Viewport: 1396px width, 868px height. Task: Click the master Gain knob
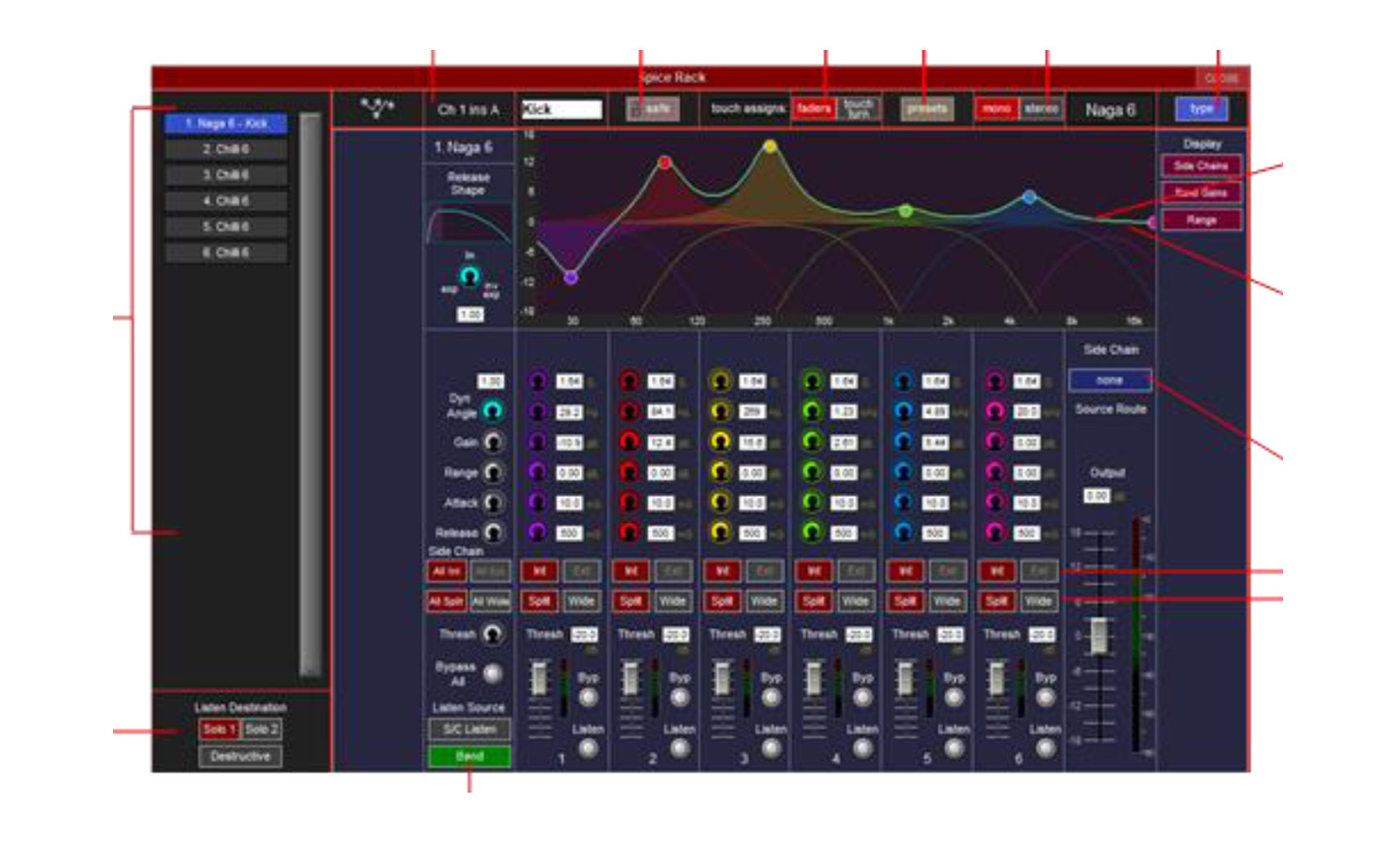coord(492,442)
